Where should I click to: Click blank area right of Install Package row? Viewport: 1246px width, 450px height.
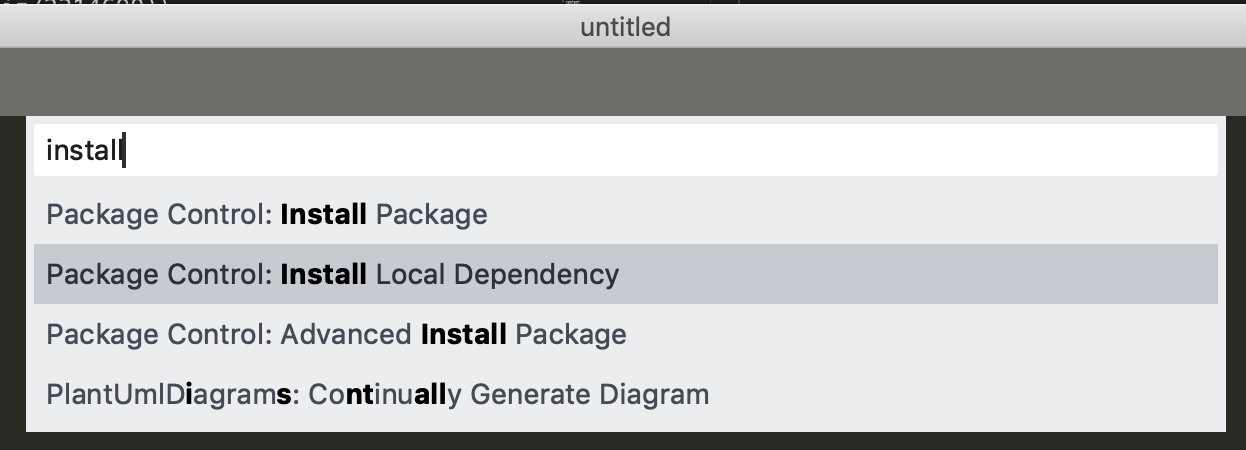tap(850, 214)
